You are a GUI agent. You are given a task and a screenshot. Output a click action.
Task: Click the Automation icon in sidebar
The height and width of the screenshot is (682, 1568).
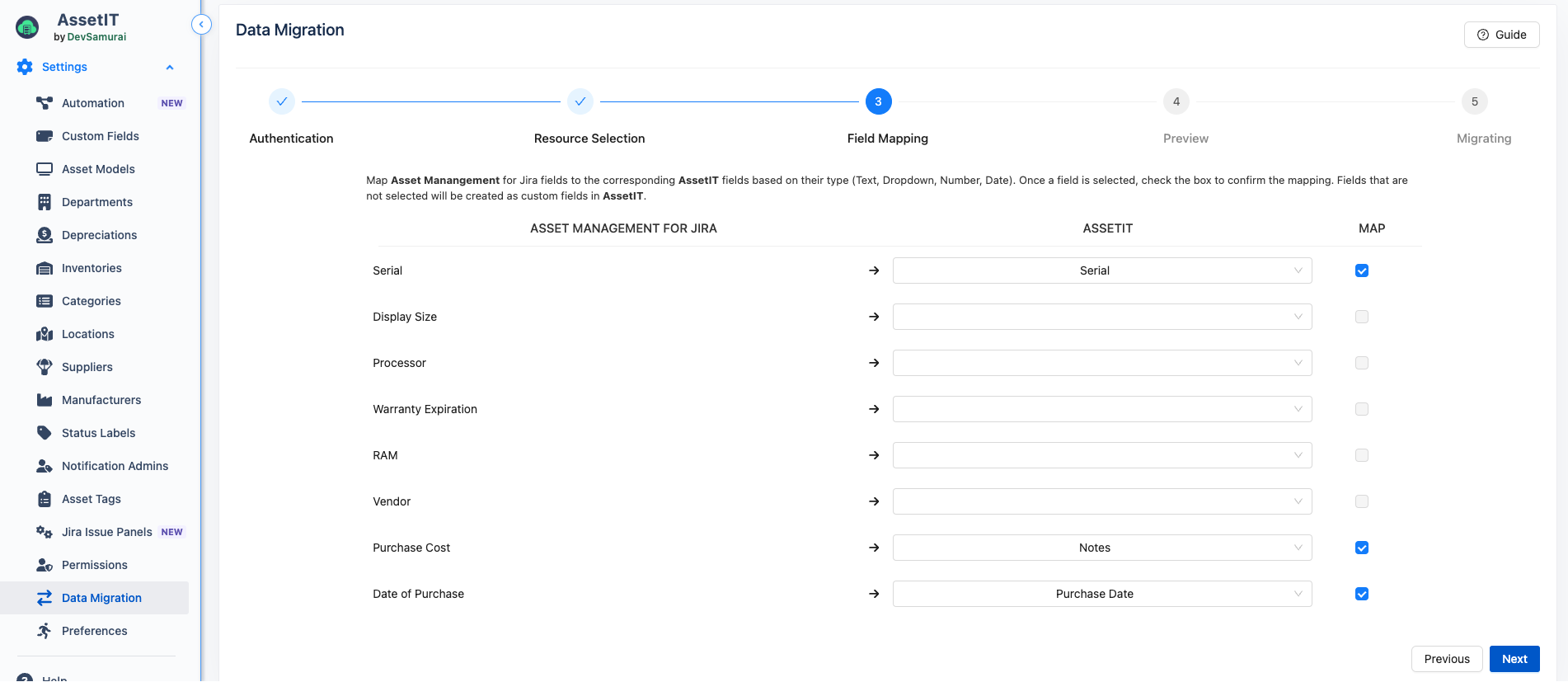(45, 103)
